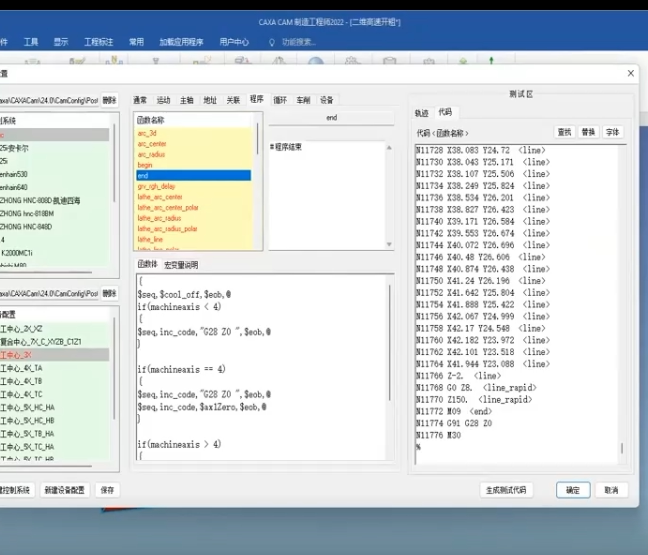Select the 程序 tab
This screenshot has height=555, width=648.
tap(257, 99)
